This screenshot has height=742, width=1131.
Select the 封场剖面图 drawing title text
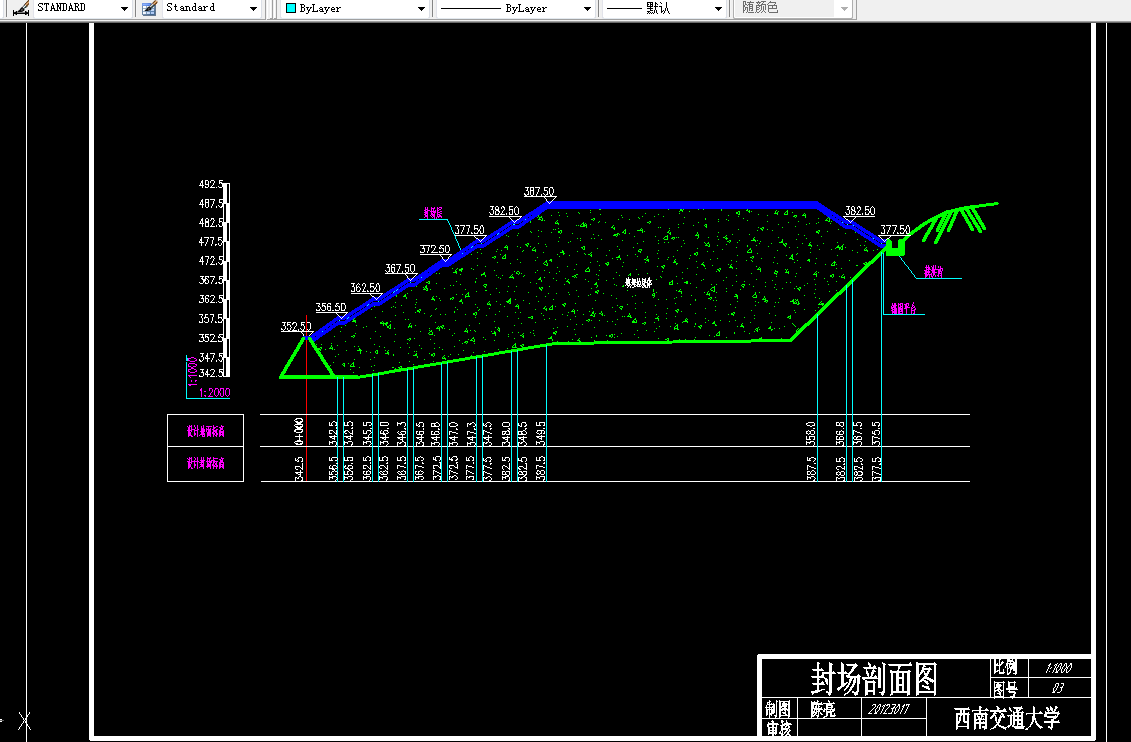click(873, 679)
